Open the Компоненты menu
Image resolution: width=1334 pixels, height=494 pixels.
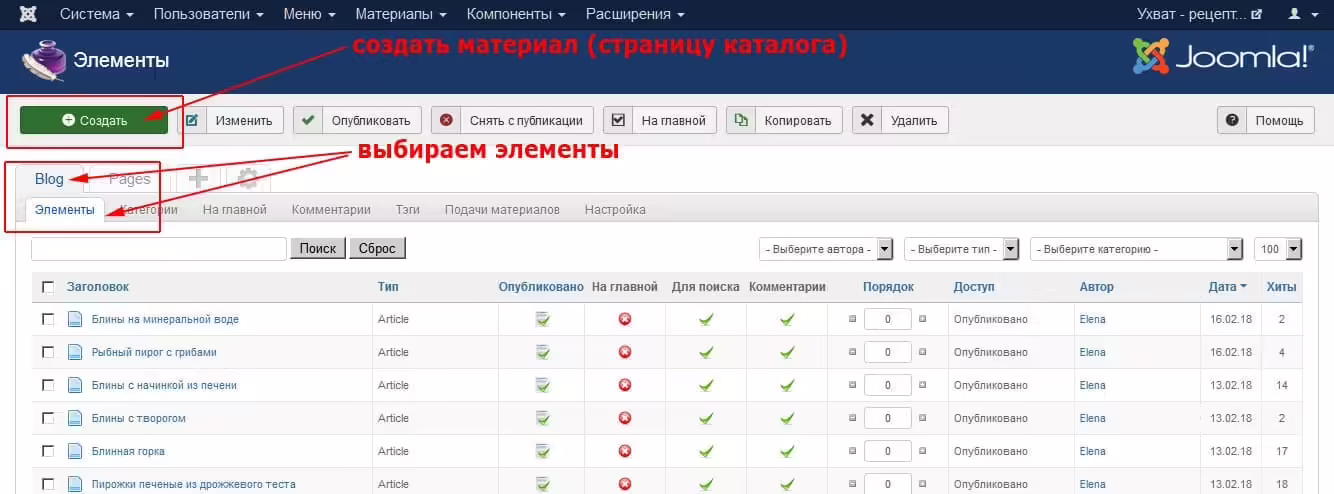tap(515, 14)
